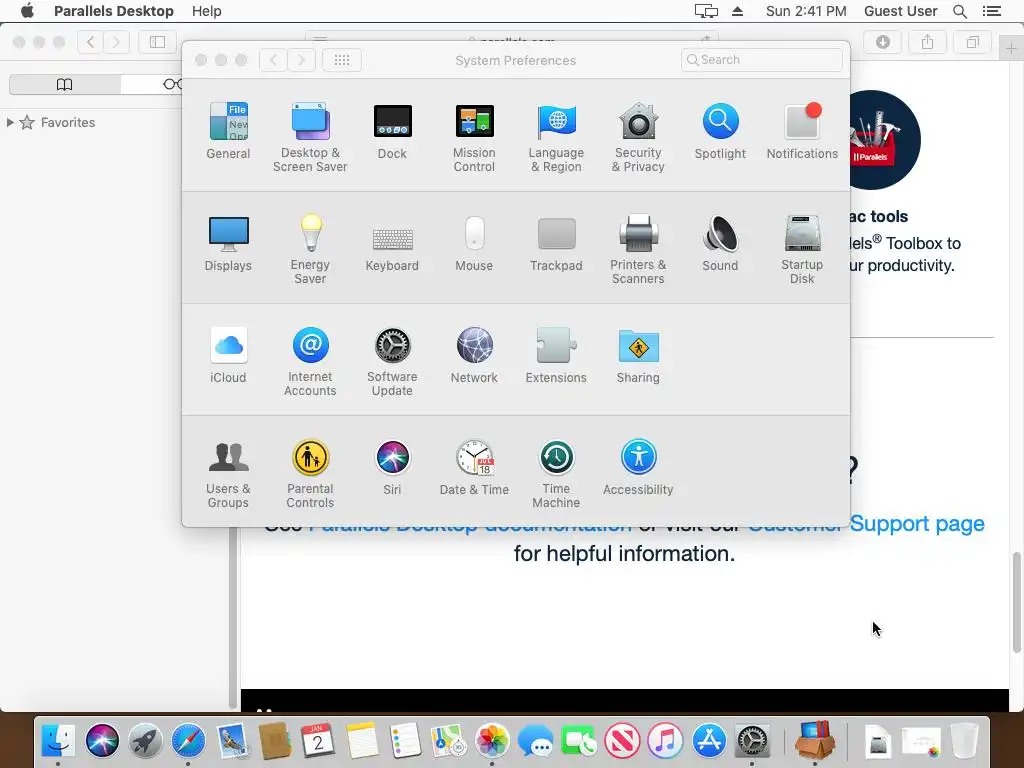The height and width of the screenshot is (768, 1024).
Task: Open Safari from the Dock
Action: click(x=188, y=741)
